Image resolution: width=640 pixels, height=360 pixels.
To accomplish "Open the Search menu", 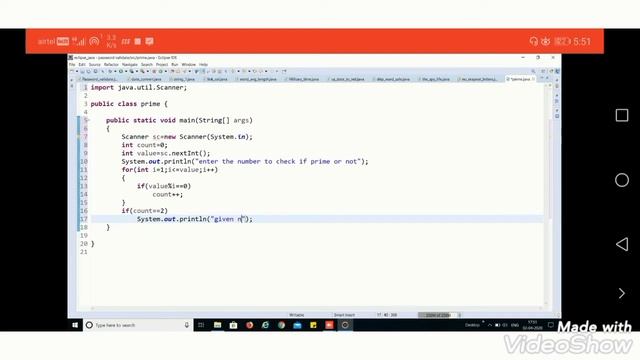I will pos(147,64).
